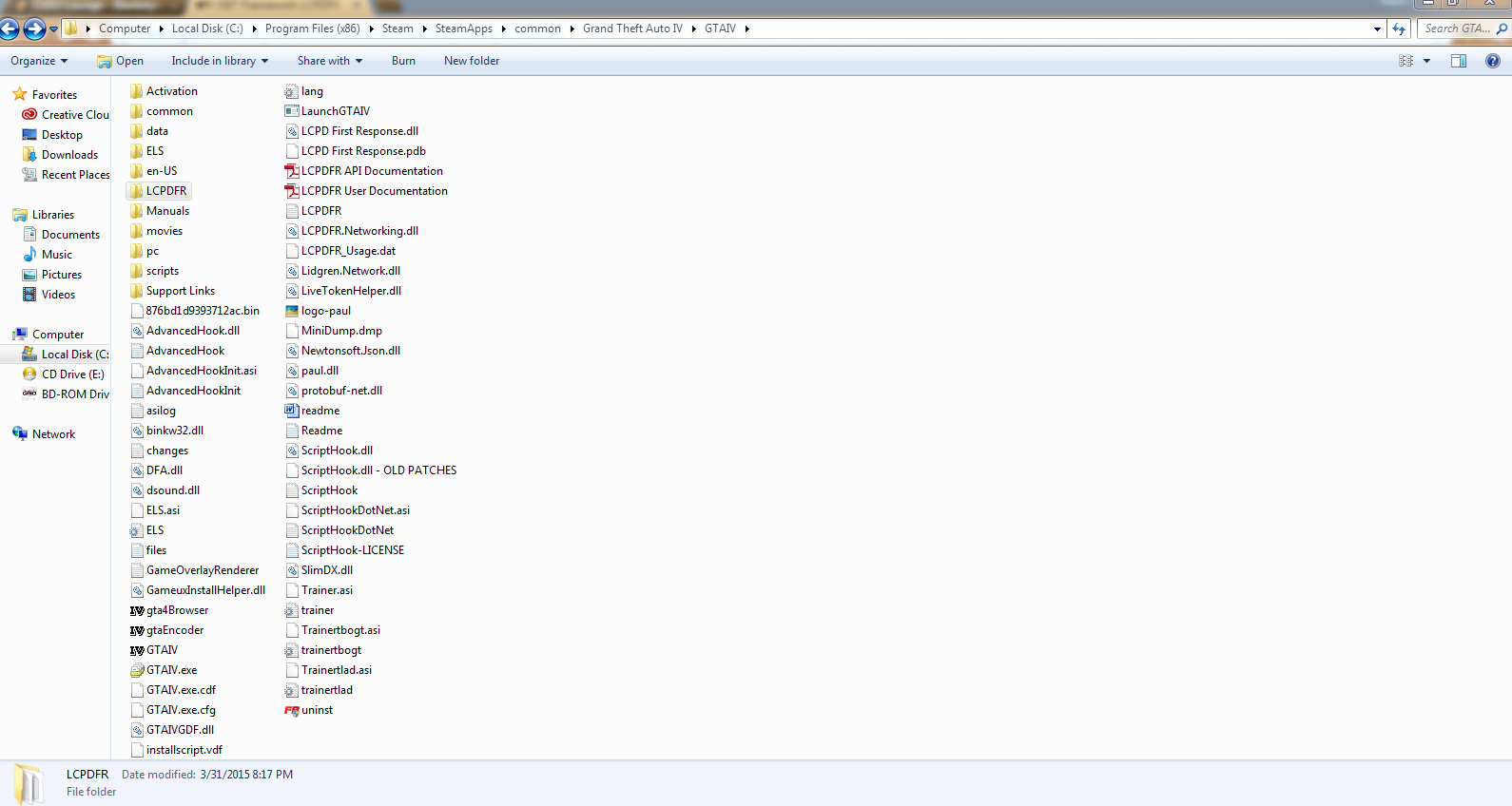Click the Burn toolbar button
Viewport: 1512px width, 806px height.
[403, 61]
